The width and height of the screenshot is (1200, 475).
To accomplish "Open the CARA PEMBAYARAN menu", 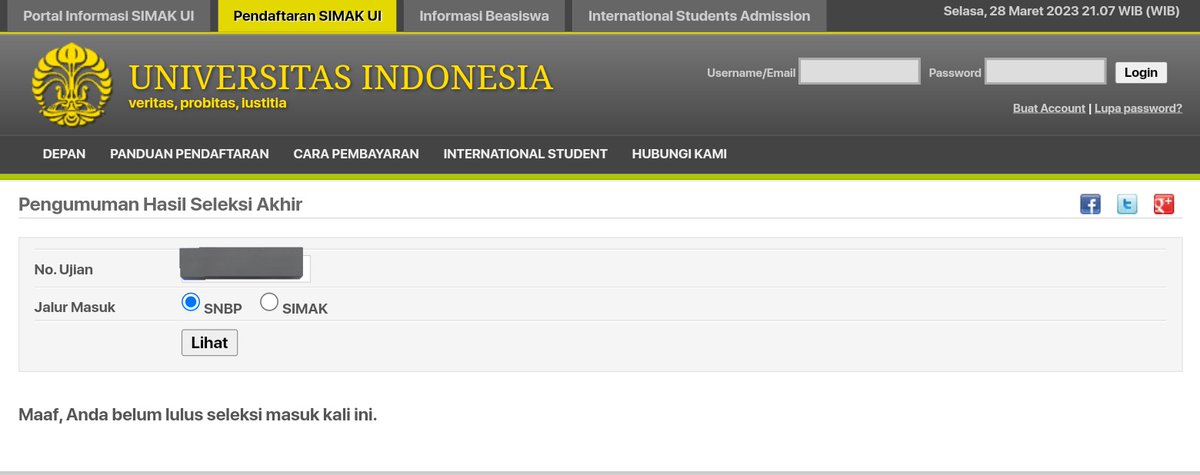I will pos(356,154).
